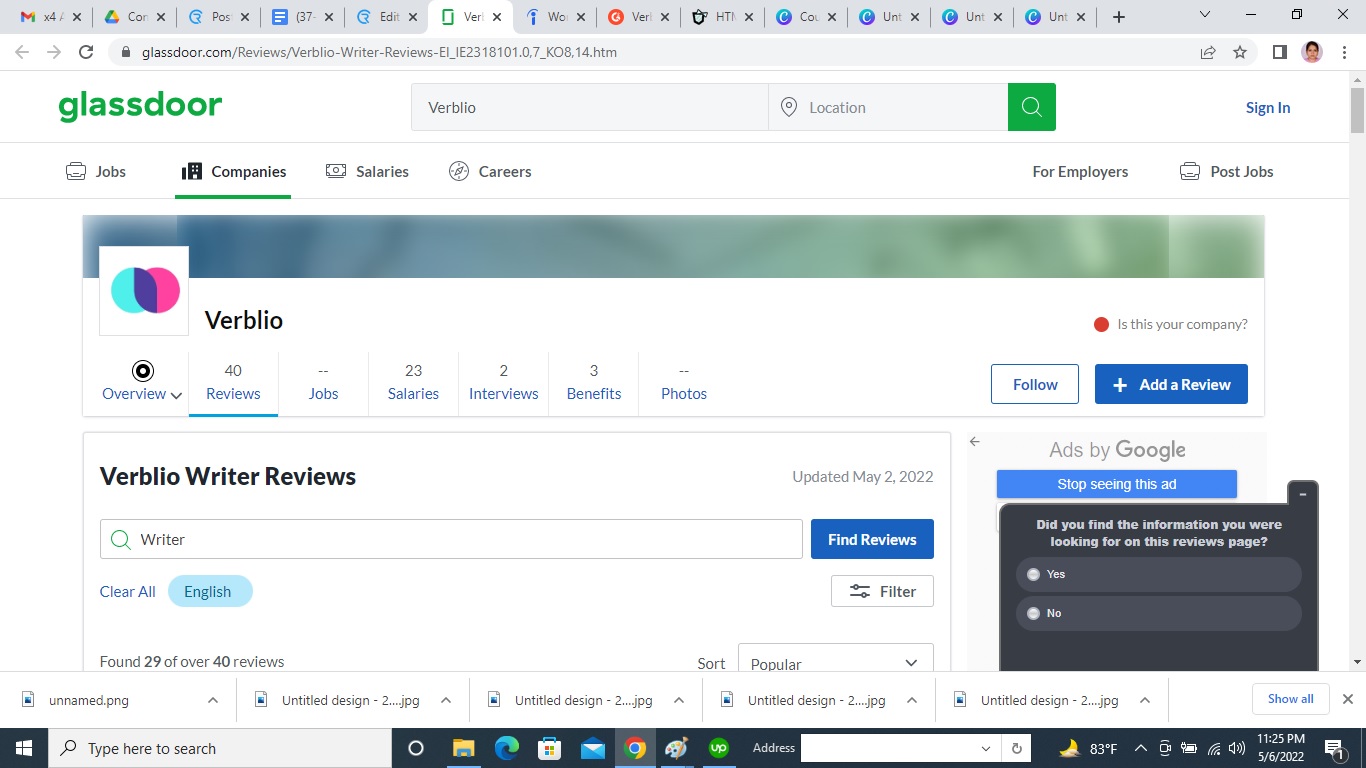
Task: Click the Writer job title search field
Action: pos(451,539)
